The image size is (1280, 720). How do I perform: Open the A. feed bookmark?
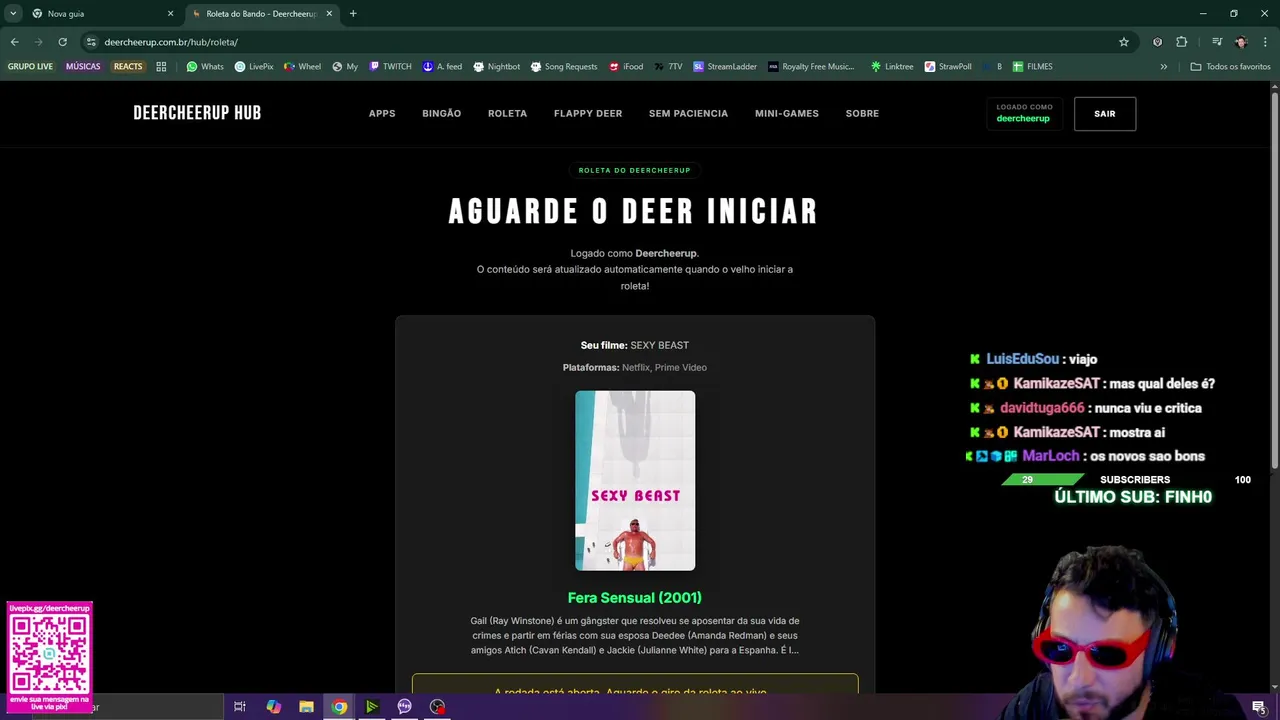coord(442,67)
